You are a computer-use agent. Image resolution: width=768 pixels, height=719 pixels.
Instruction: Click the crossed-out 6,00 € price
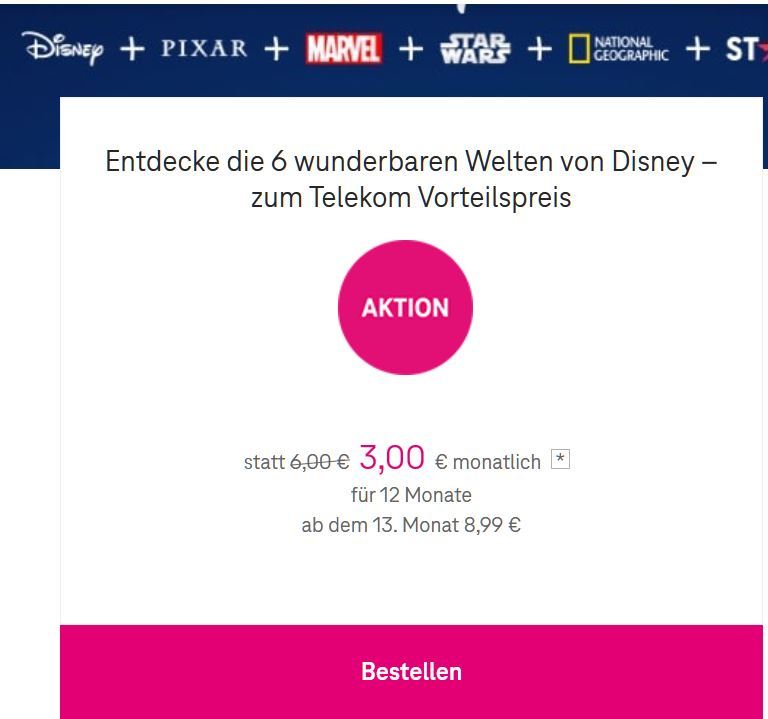[x=320, y=462]
